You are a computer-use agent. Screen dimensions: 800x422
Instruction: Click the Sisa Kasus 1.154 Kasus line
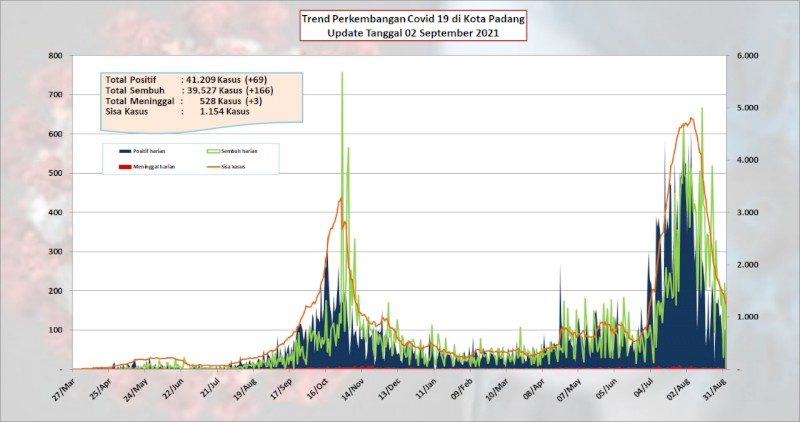[x=178, y=111]
